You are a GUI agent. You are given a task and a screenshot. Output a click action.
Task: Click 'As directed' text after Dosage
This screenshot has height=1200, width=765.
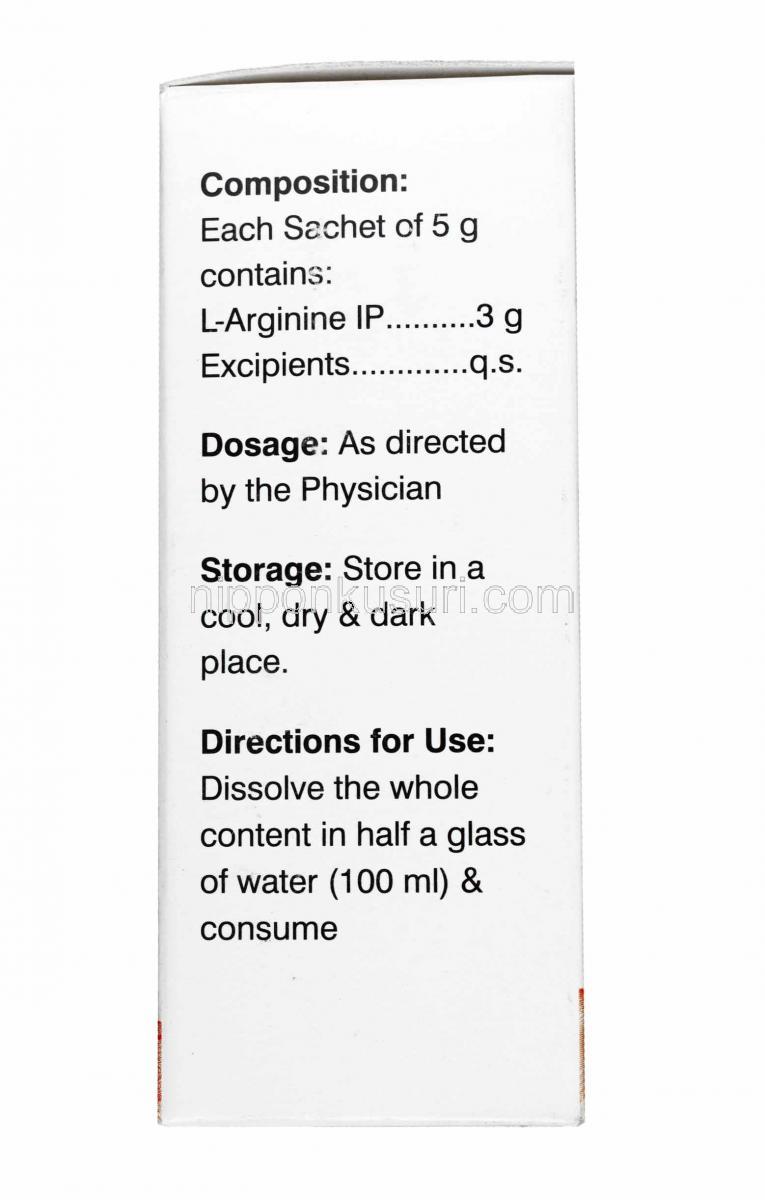click(x=421, y=443)
